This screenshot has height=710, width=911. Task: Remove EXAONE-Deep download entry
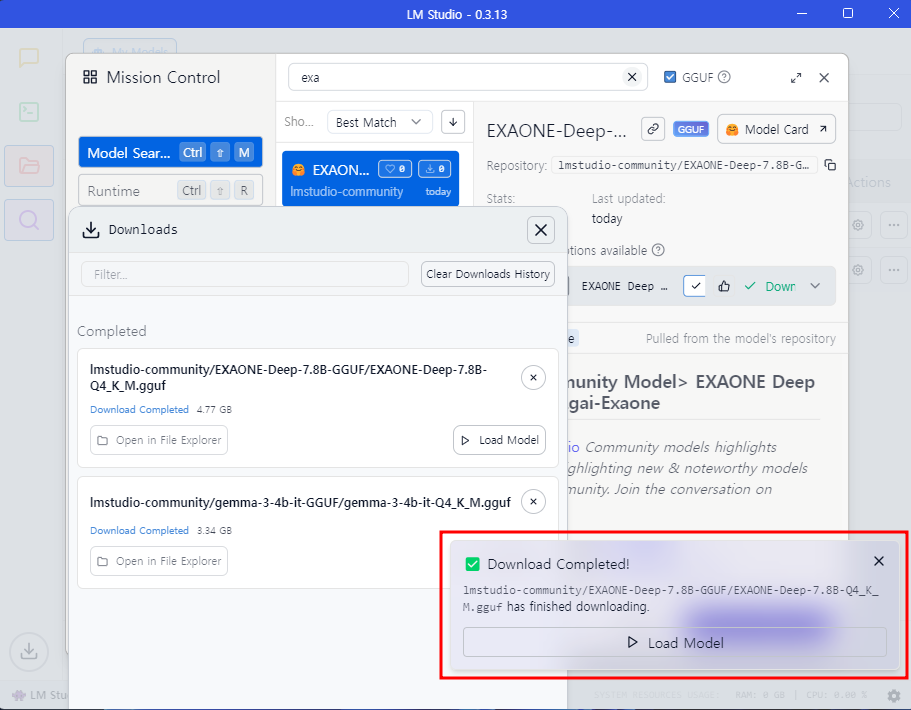point(533,378)
